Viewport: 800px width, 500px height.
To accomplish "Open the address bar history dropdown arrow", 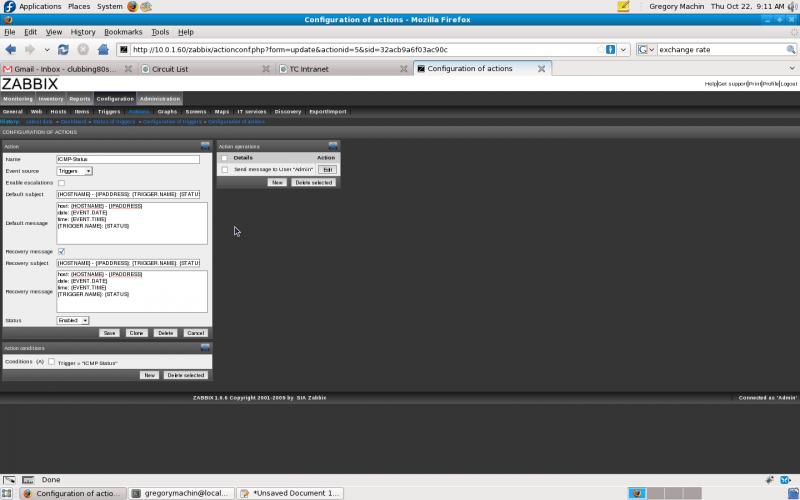I will (623, 49).
